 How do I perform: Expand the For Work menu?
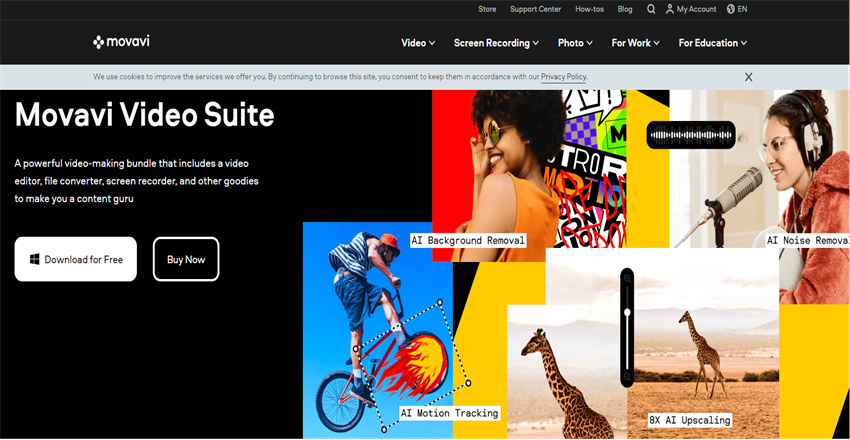pos(635,43)
